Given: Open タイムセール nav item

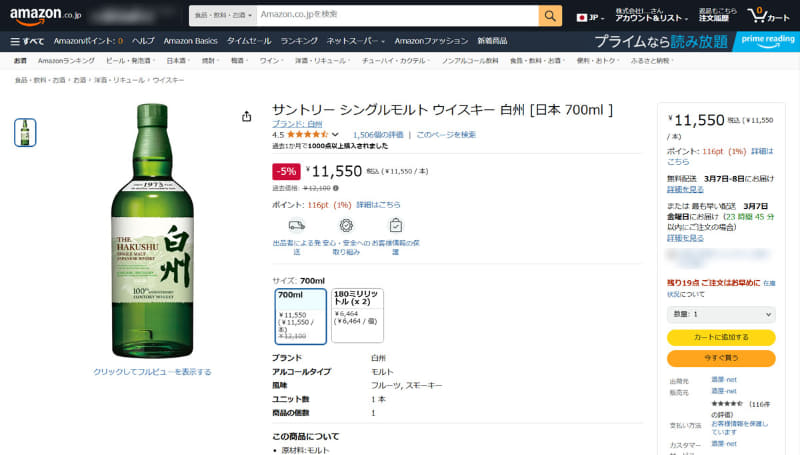Looking at the screenshot, I should tap(249, 41).
